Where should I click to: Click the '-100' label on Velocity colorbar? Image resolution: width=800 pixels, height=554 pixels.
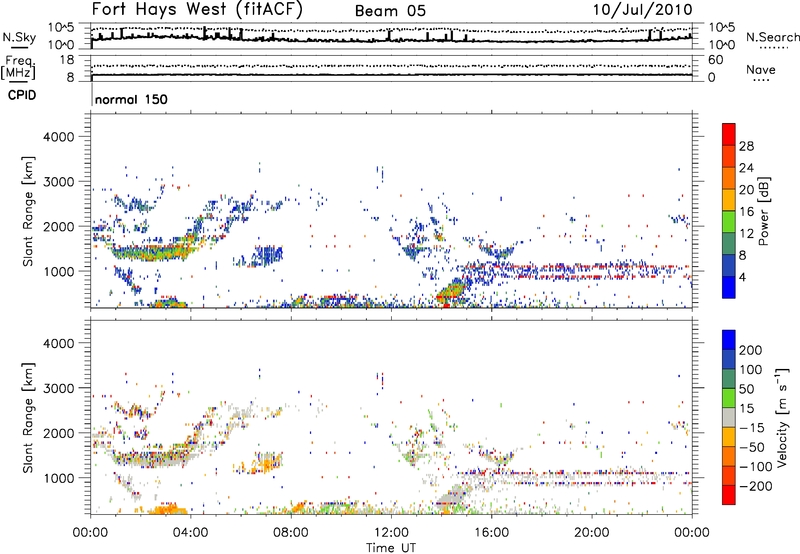(x=755, y=467)
